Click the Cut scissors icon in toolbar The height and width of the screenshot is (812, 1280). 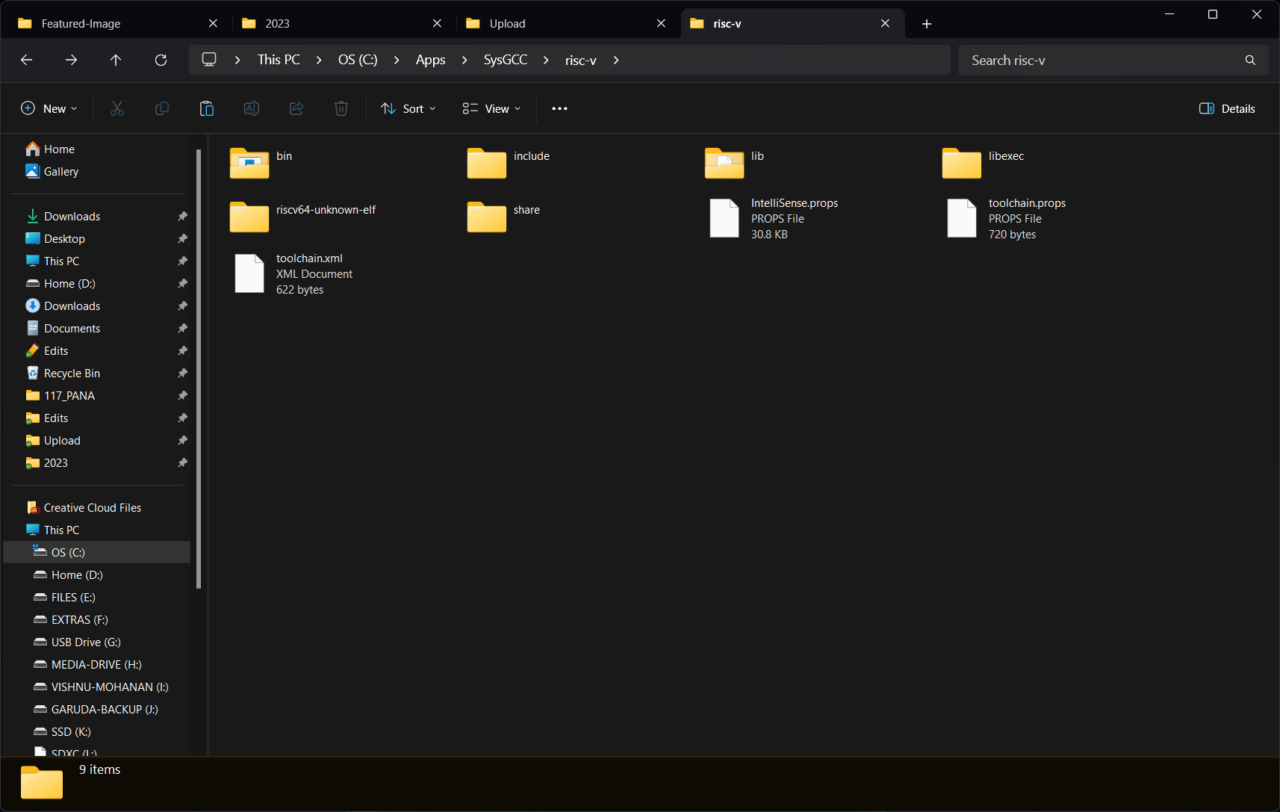click(x=117, y=108)
